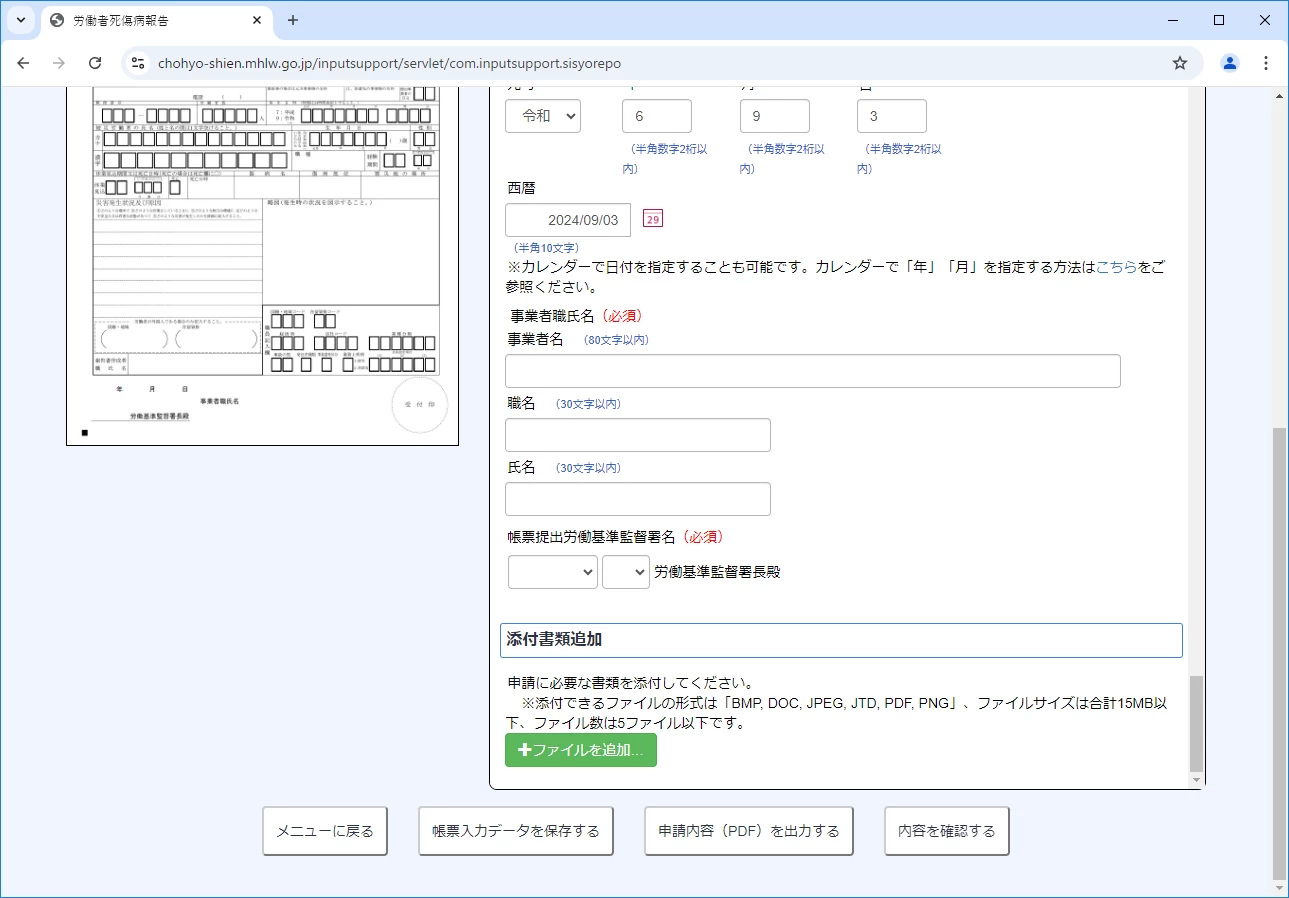Viewport: 1289px width, 898px height.
Task: Follow the こちら link for calendar help
Action: click(1116, 267)
